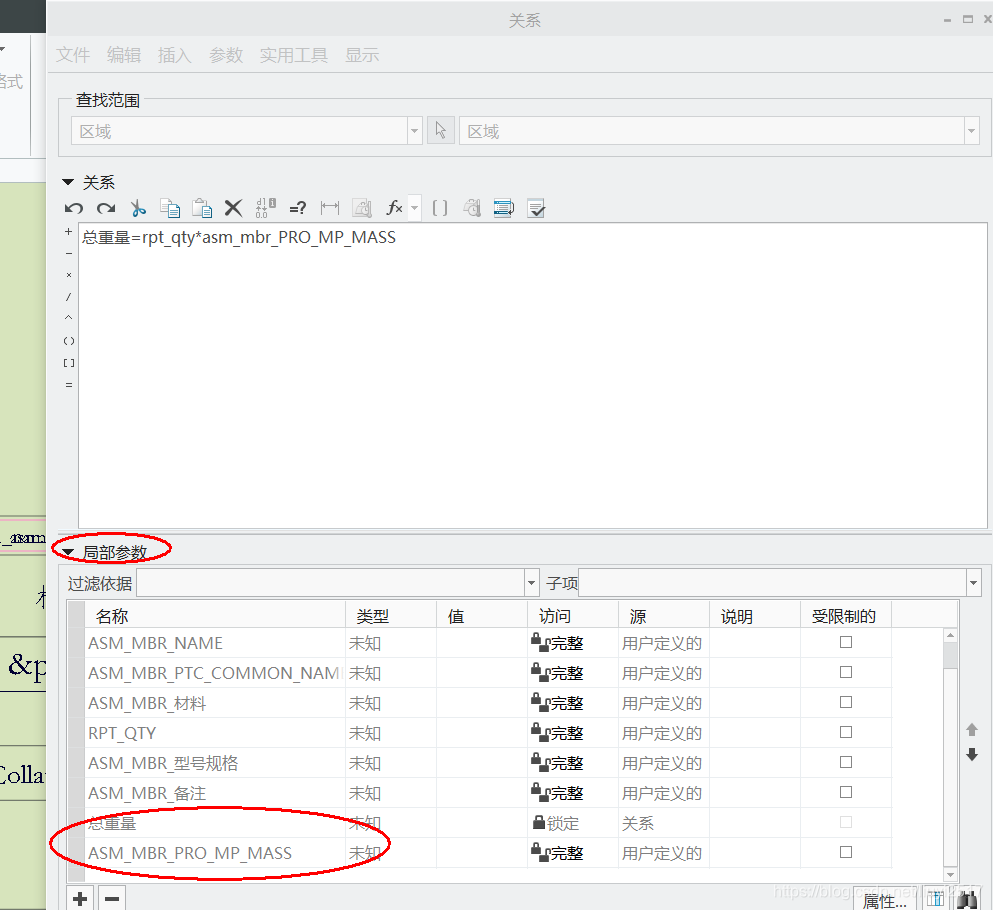The width and height of the screenshot is (993, 910).
Task: Open the 显示 menu
Action: [362, 55]
